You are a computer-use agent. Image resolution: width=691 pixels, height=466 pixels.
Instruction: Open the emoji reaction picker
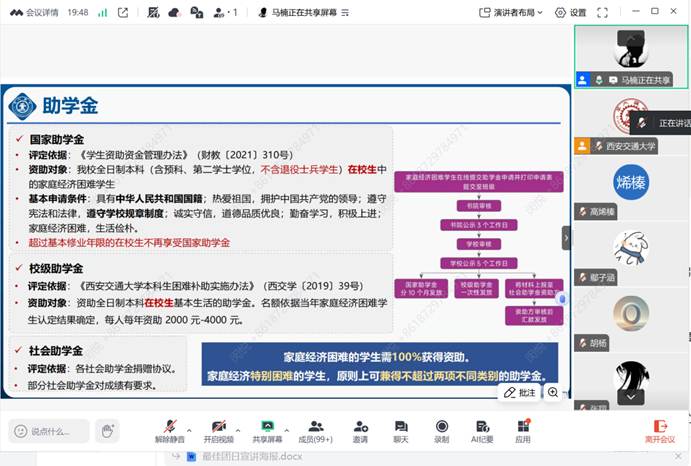tap(21, 431)
